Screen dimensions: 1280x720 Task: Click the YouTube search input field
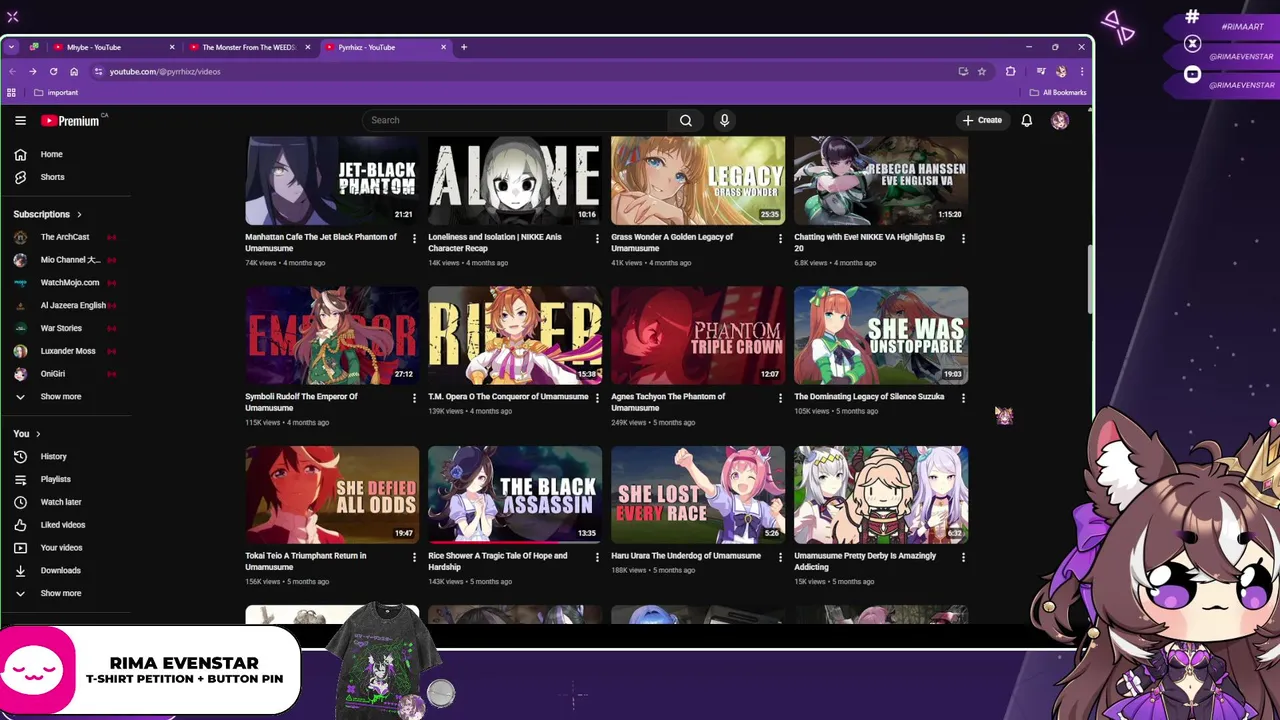coord(515,120)
